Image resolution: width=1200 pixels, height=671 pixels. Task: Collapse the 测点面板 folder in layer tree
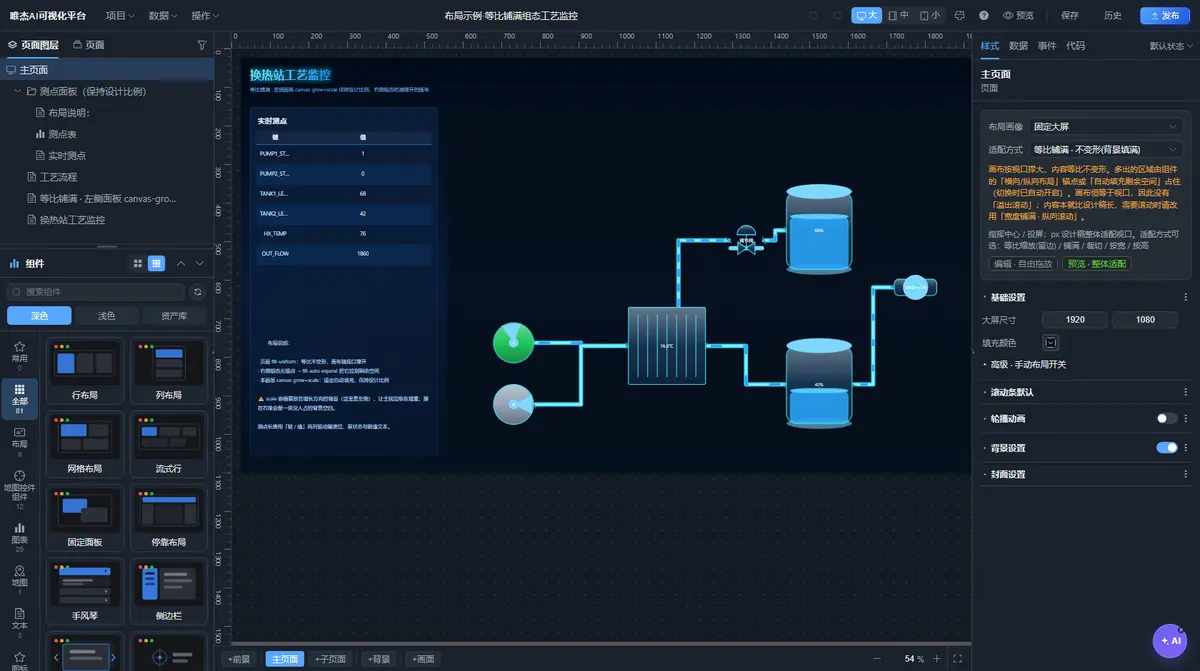click(x=19, y=91)
